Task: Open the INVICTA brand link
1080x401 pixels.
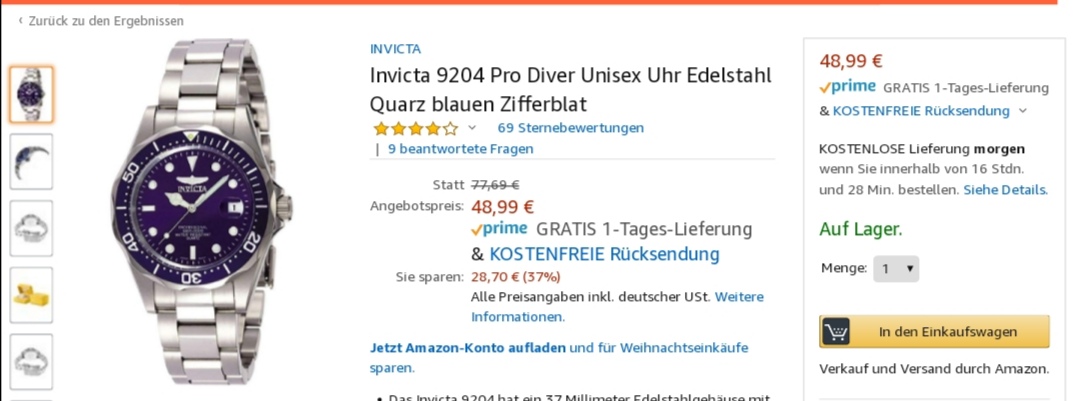Action: [x=395, y=48]
